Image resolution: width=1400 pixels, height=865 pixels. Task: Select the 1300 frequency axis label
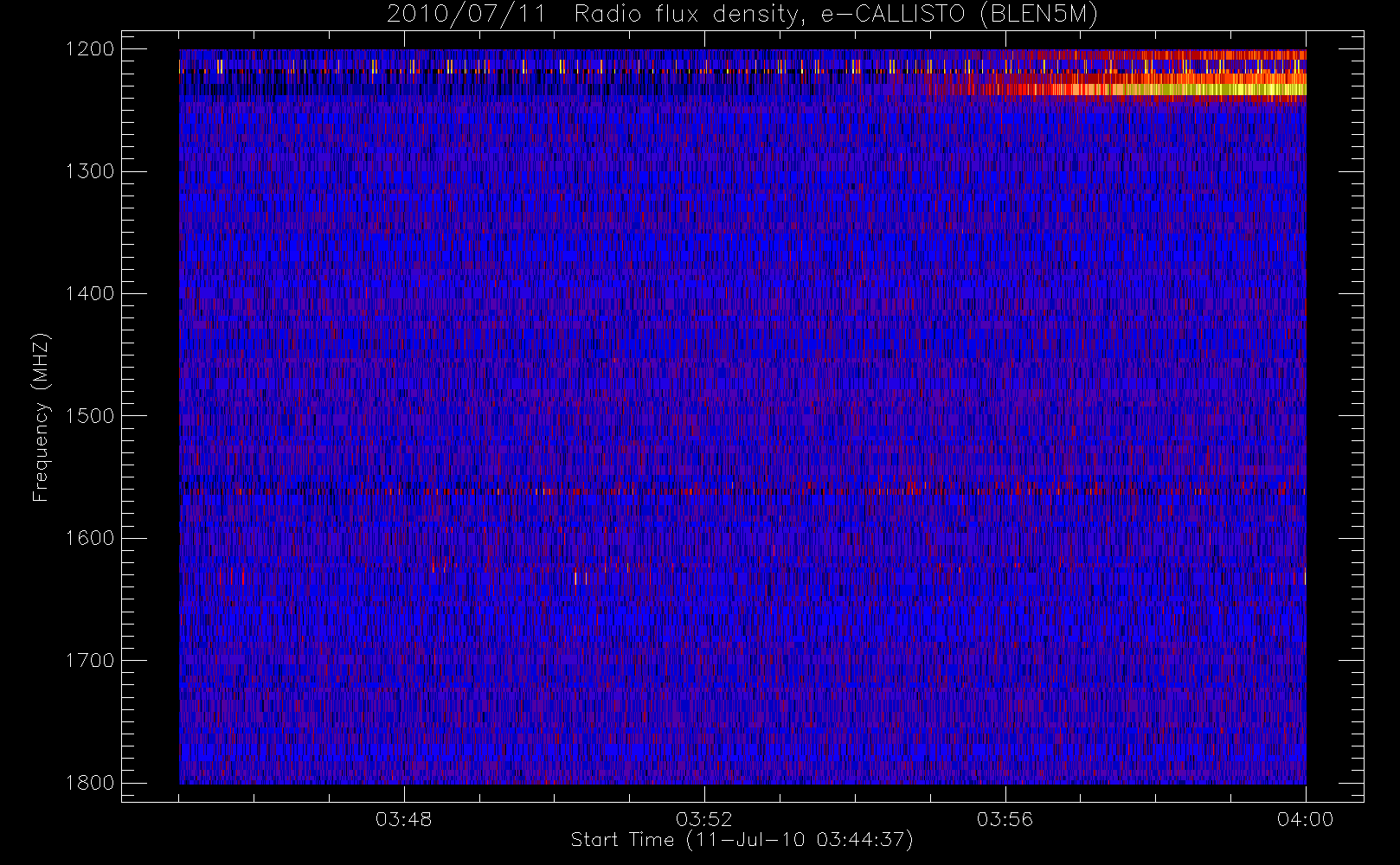click(x=90, y=171)
